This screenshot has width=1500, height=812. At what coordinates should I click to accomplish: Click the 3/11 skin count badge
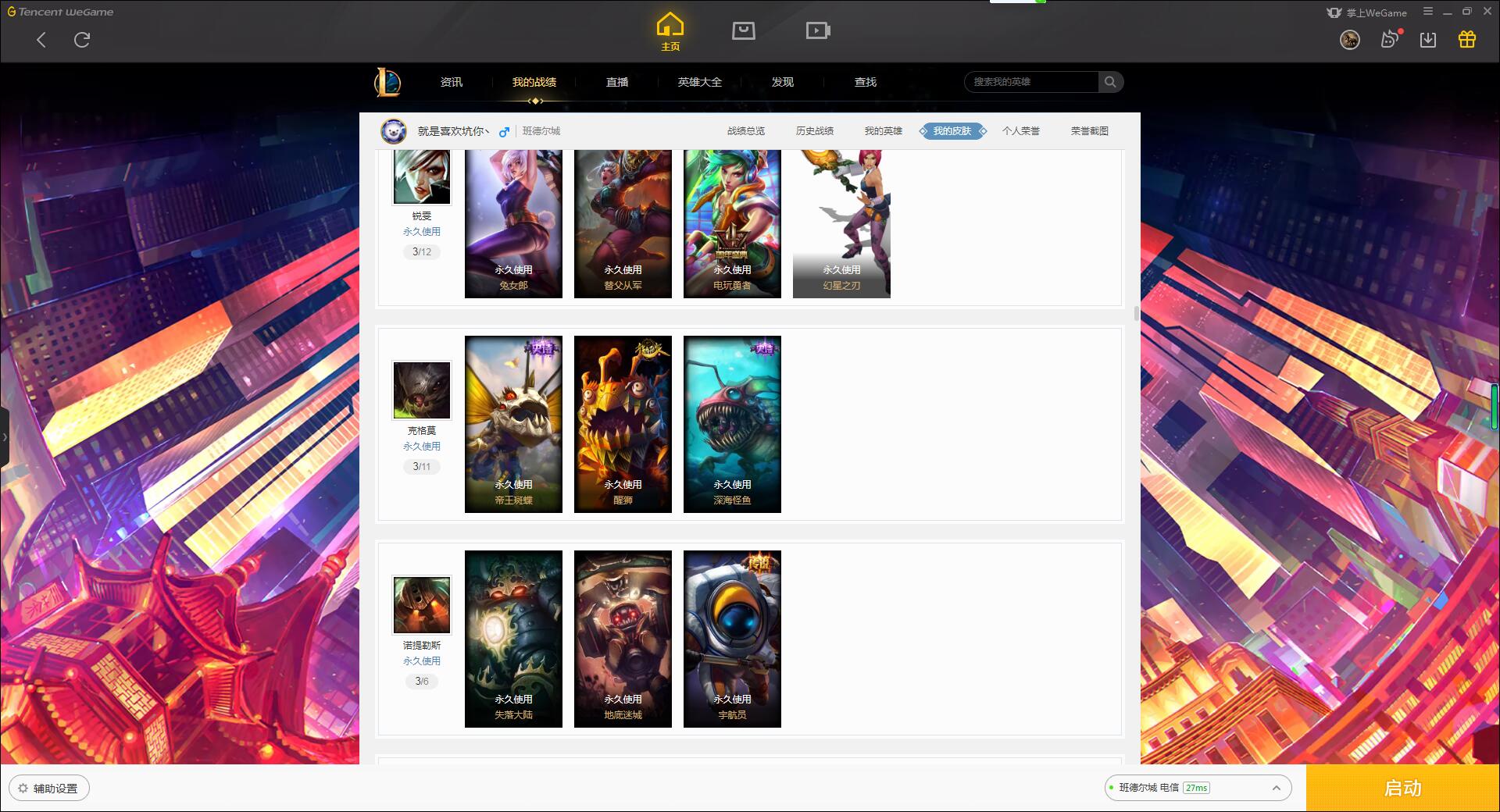tap(422, 466)
